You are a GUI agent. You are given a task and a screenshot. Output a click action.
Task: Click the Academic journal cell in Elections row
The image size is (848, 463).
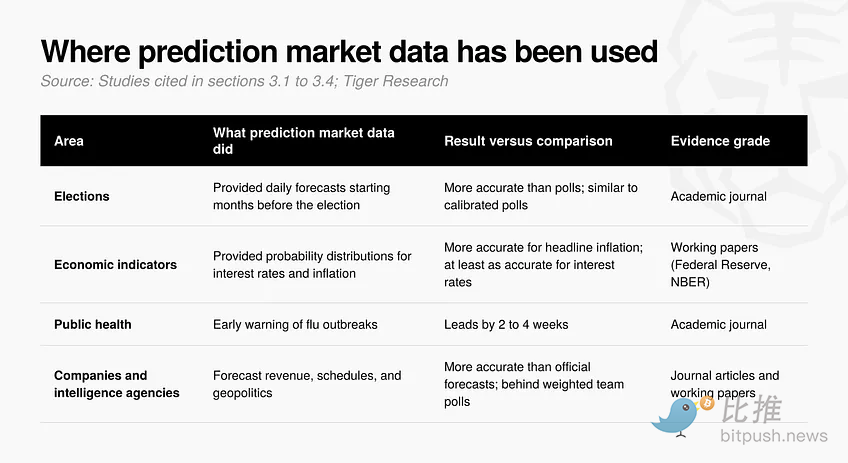718,196
